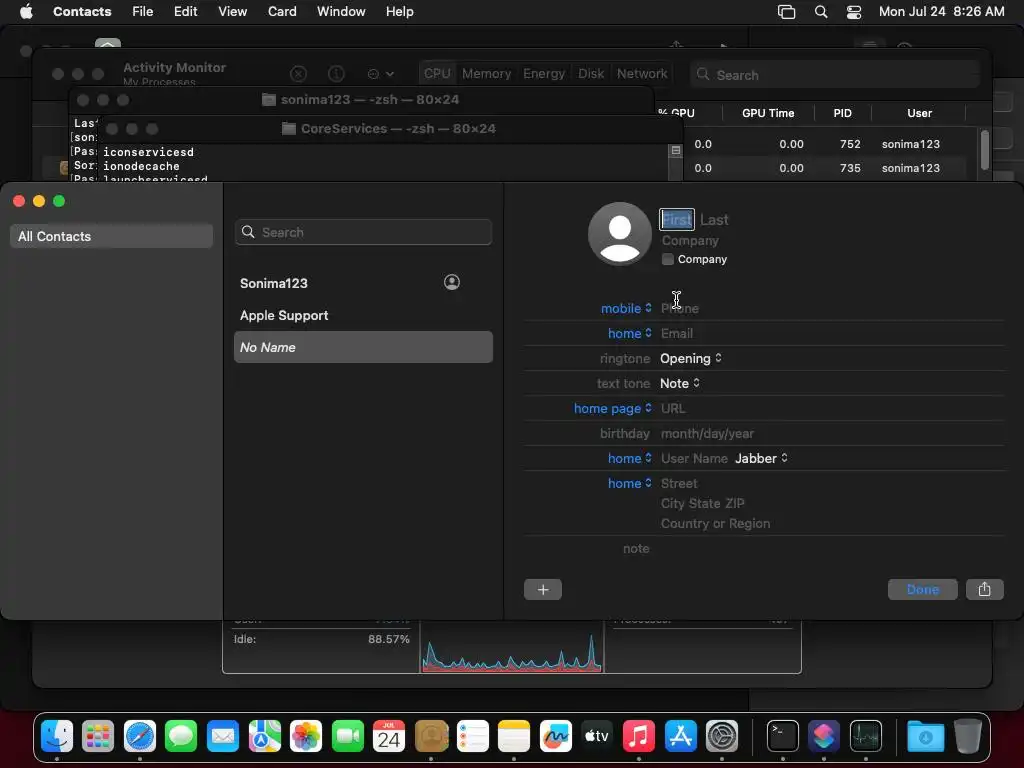Open Freeform app in dock

point(556,736)
